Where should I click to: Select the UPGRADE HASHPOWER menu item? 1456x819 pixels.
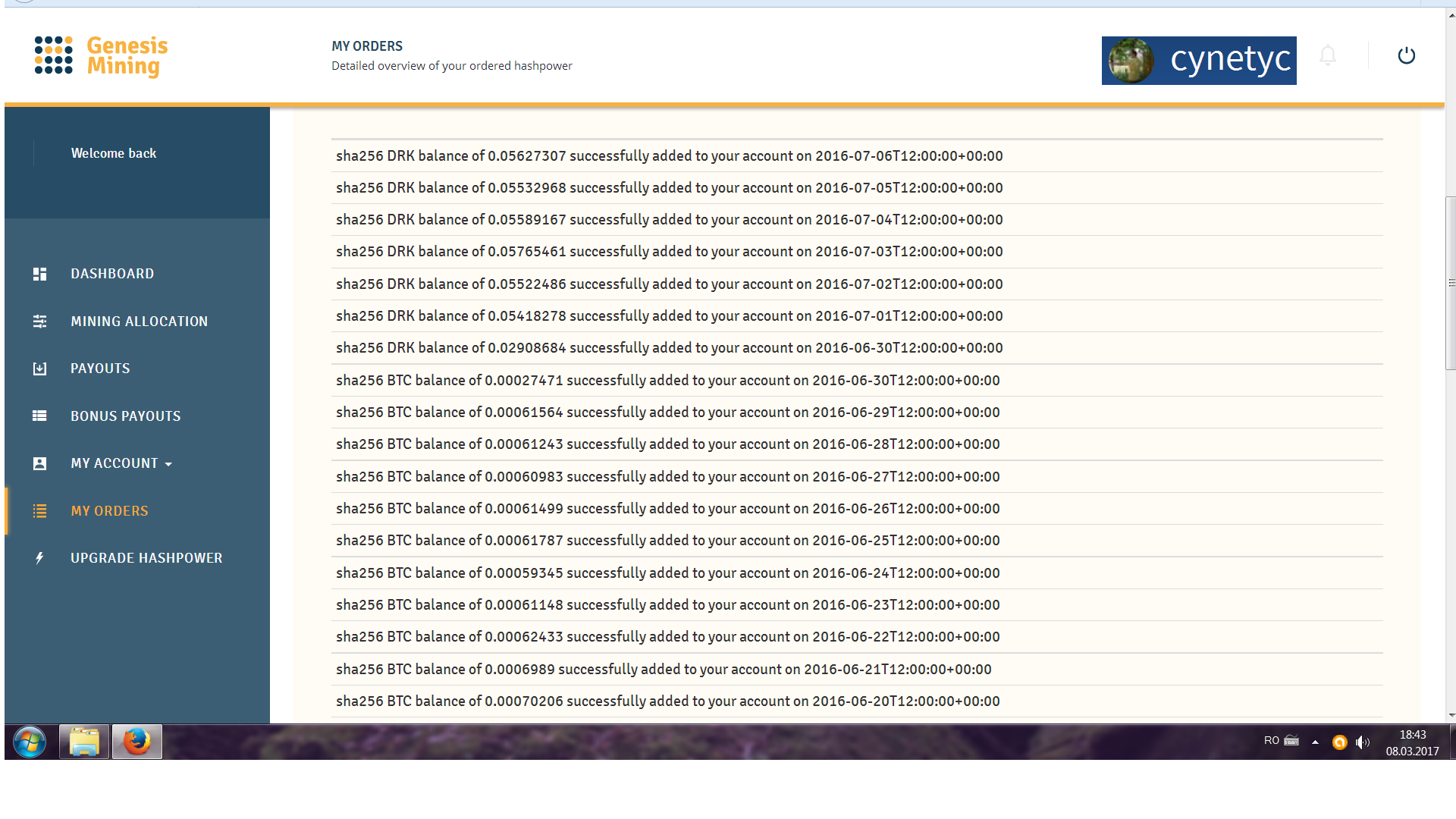coord(146,558)
